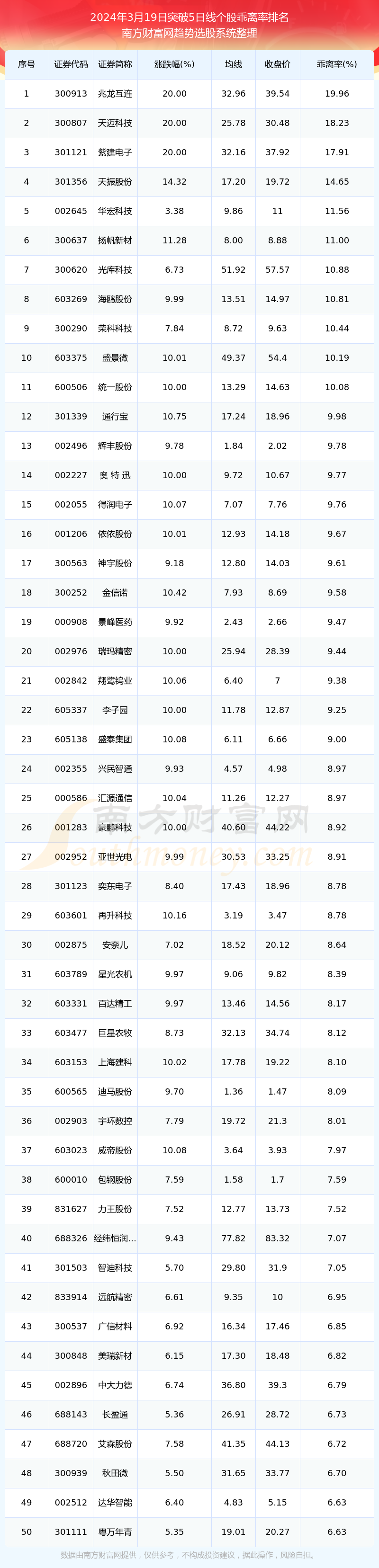Click the 证券简称 column header
This screenshot has height=1568, width=379.
click(x=115, y=64)
